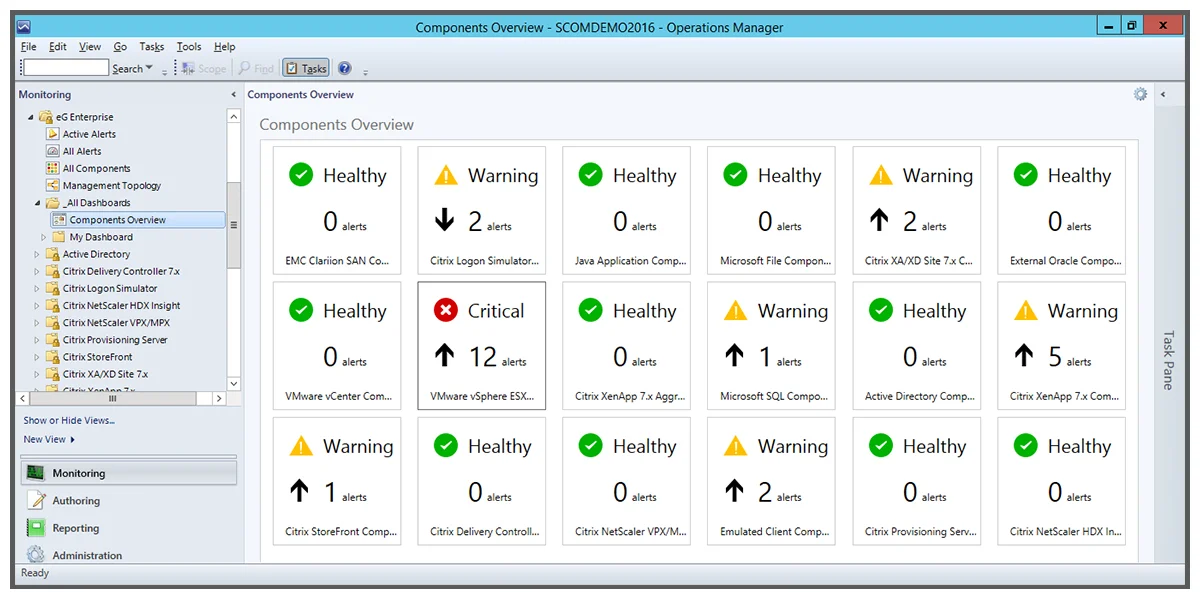
Task: Open the Citrix XenApp 7.x Aggr... card
Action: (626, 346)
